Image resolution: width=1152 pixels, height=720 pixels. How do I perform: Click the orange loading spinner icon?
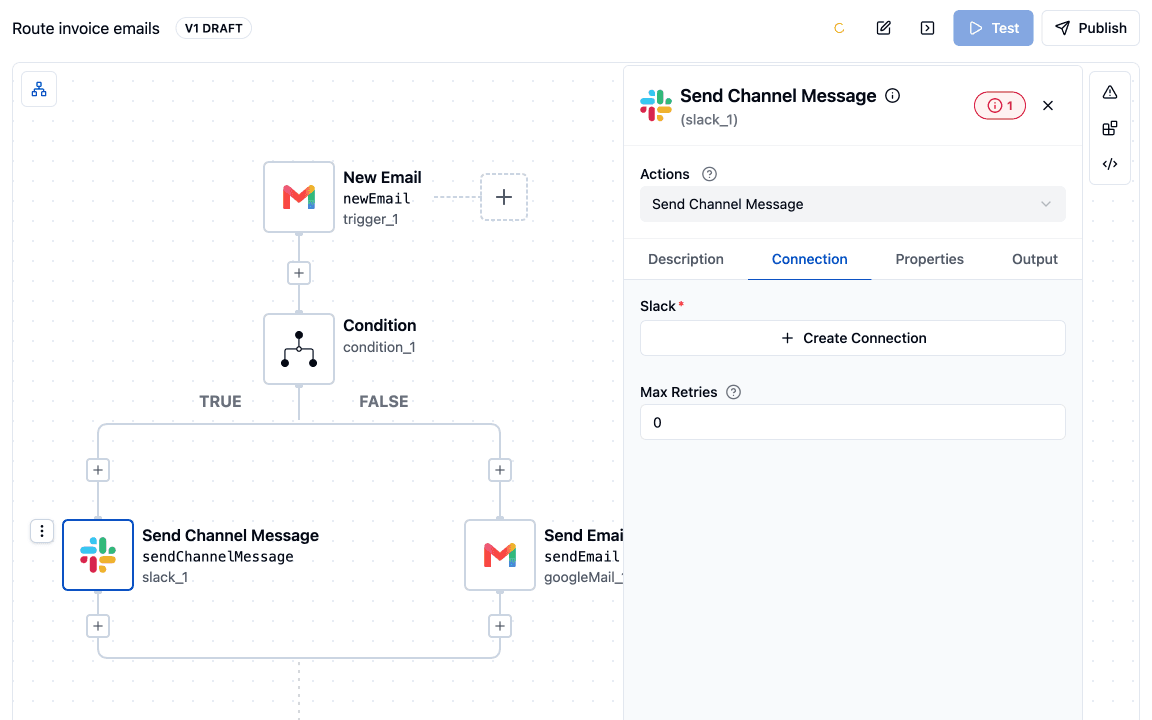point(839,29)
